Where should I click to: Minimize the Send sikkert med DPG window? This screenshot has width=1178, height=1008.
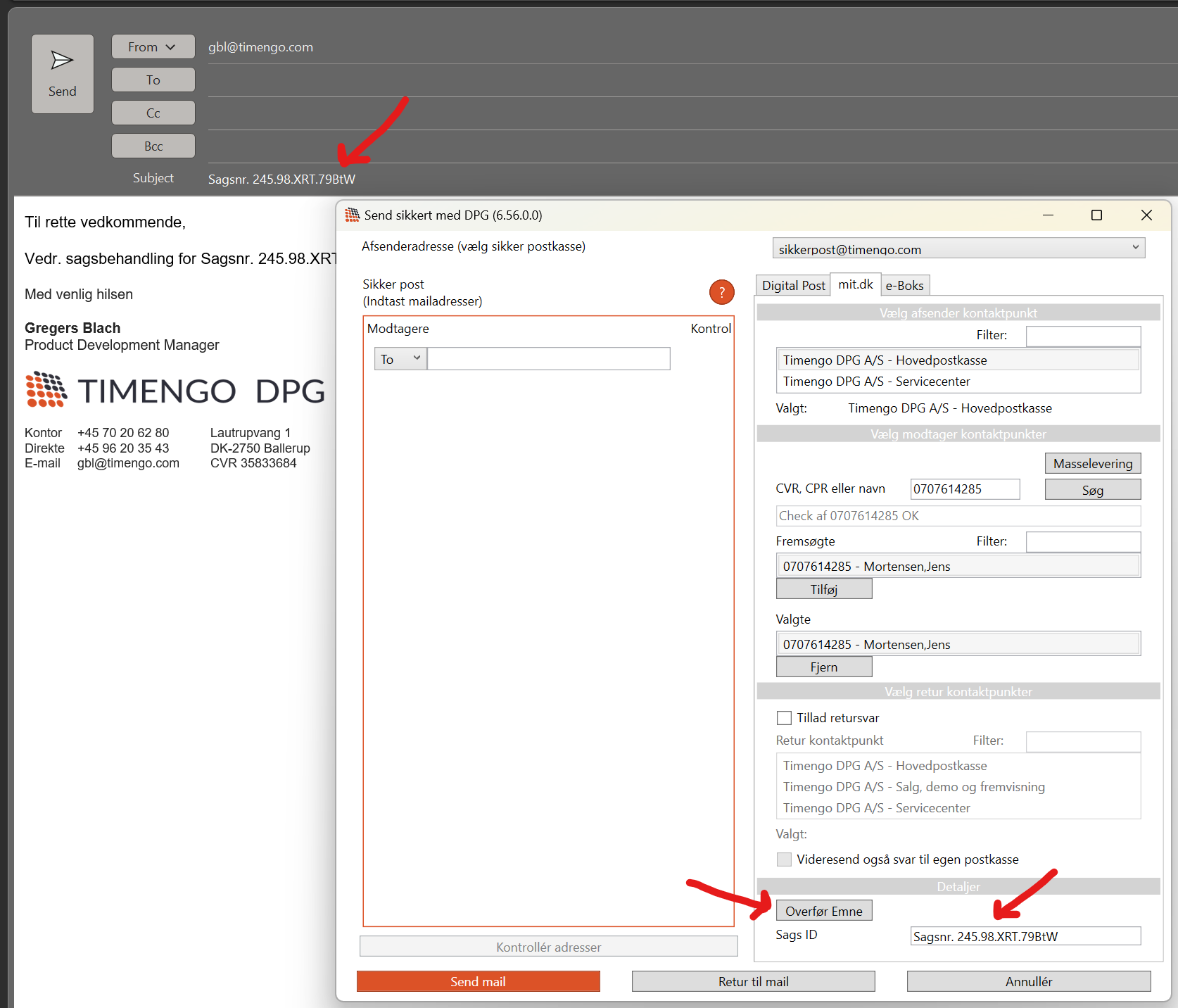tap(1048, 215)
